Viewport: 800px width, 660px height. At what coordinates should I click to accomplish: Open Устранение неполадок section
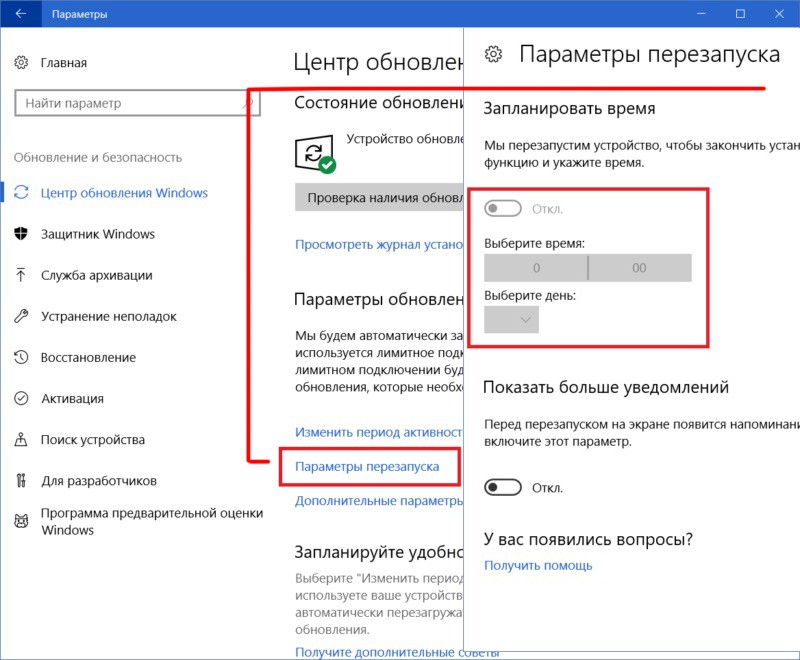pos(109,316)
